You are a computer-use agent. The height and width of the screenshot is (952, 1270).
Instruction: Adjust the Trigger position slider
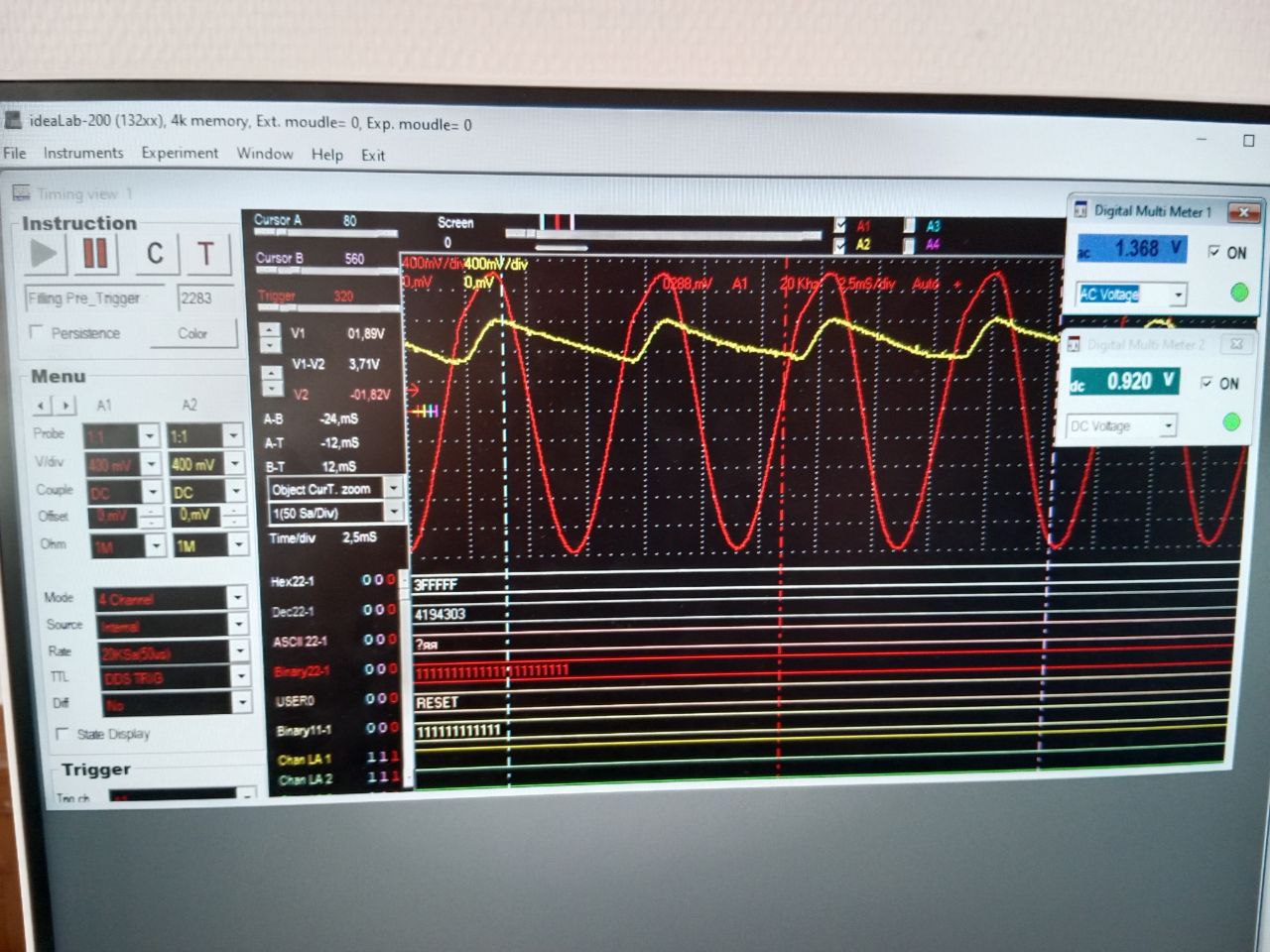point(328,309)
